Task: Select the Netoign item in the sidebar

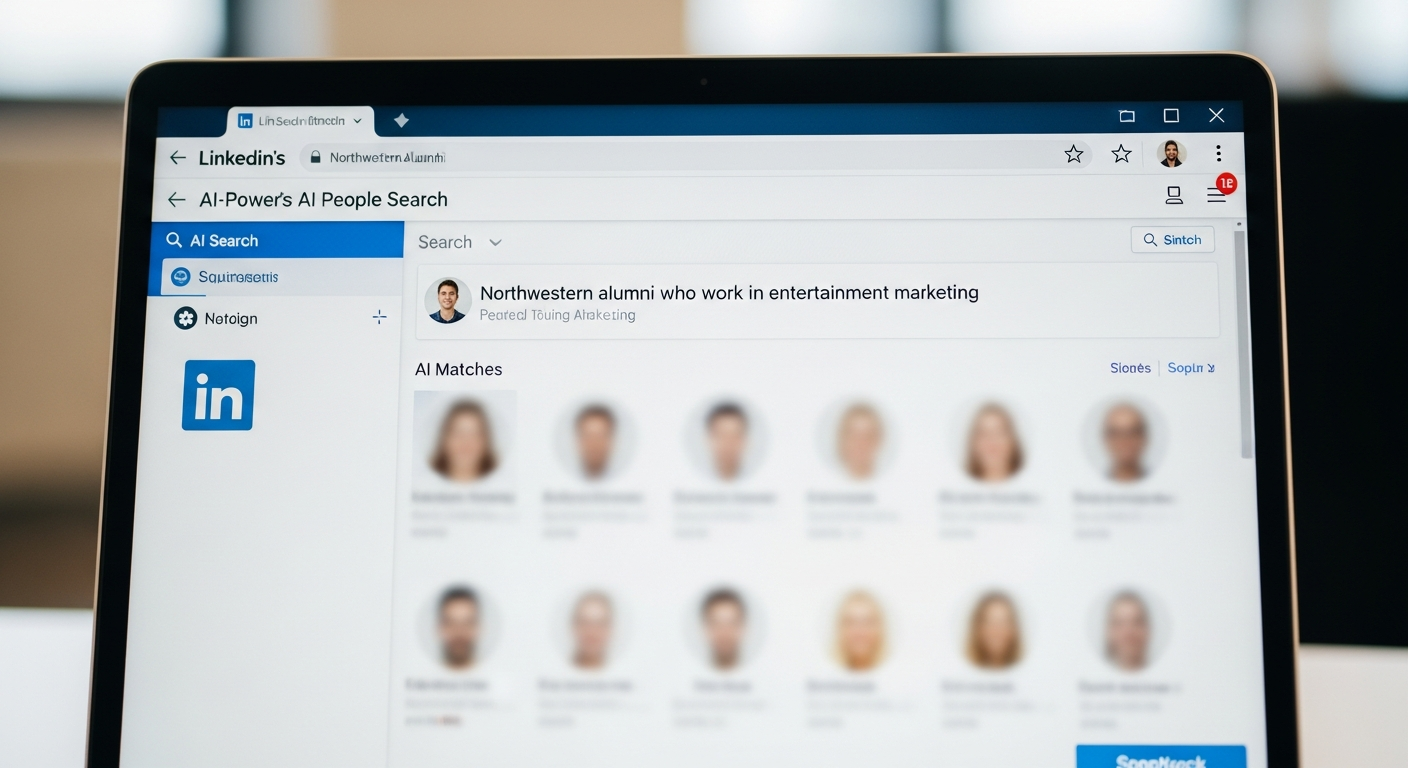Action: (x=231, y=319)
